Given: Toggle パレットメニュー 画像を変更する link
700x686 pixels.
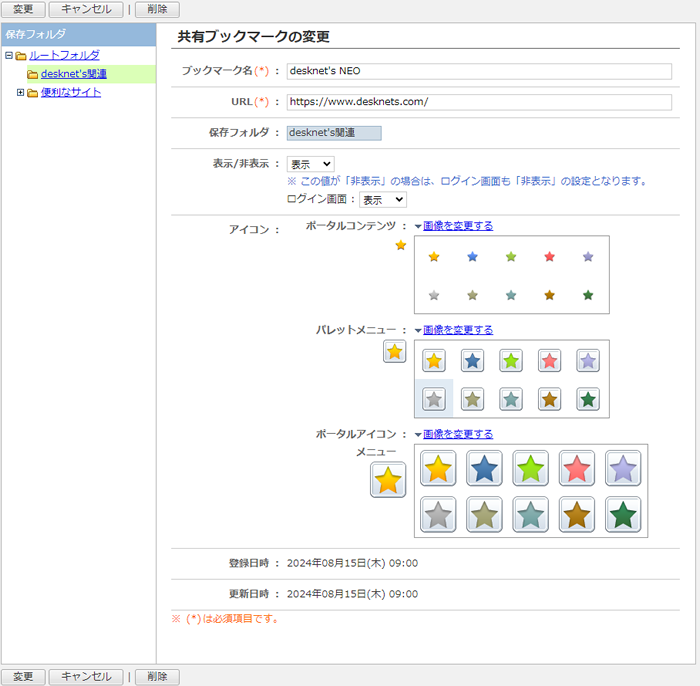Looking at the screenshot, I should [x=458, y=330].
